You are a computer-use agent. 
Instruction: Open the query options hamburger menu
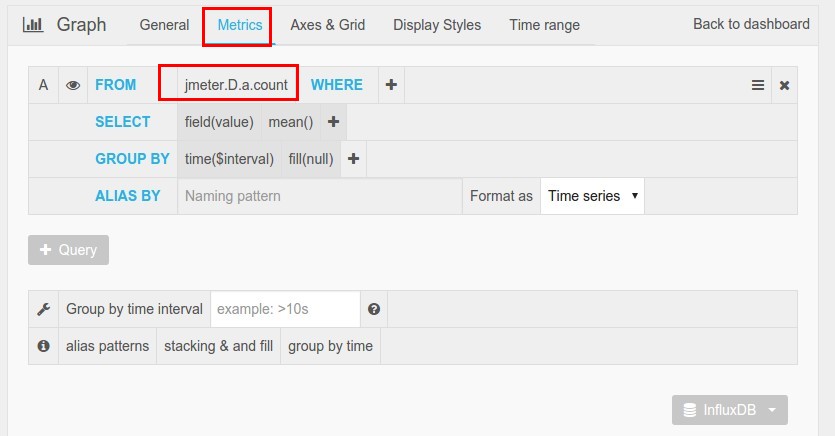coord(758,85)
